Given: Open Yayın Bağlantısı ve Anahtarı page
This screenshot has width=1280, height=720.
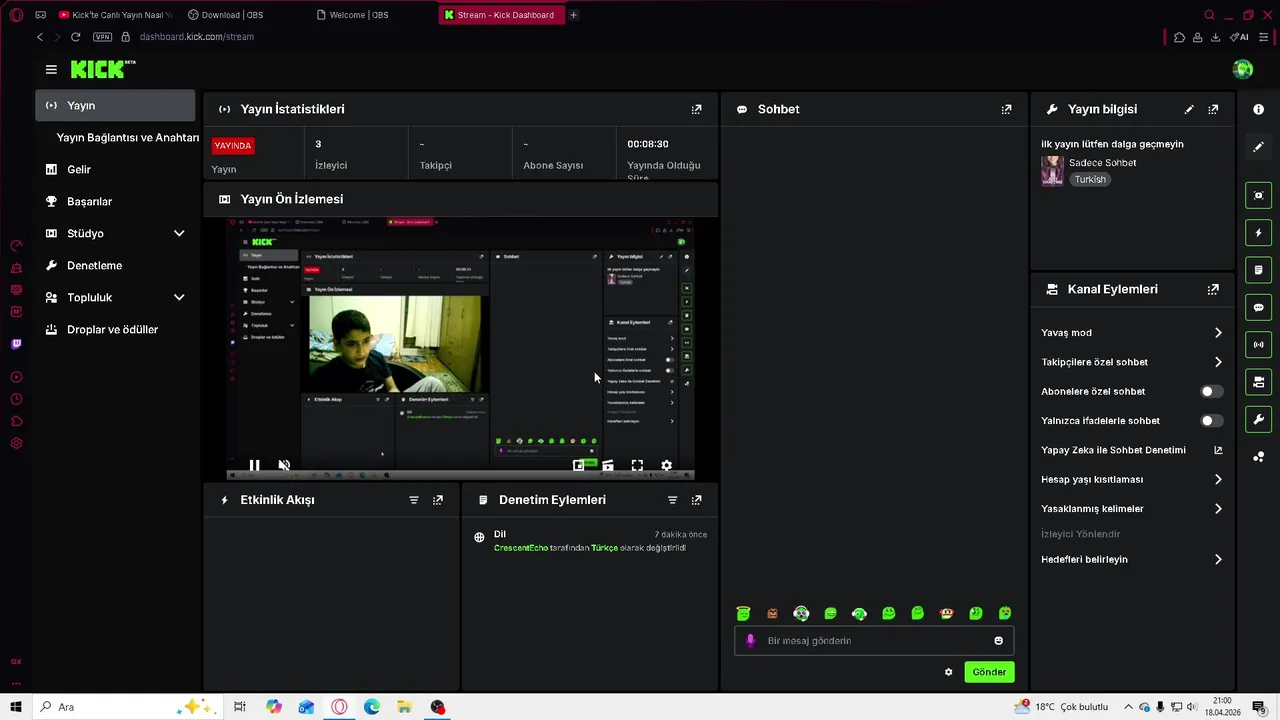Looking at the screenshot, I should click(128, 137).
